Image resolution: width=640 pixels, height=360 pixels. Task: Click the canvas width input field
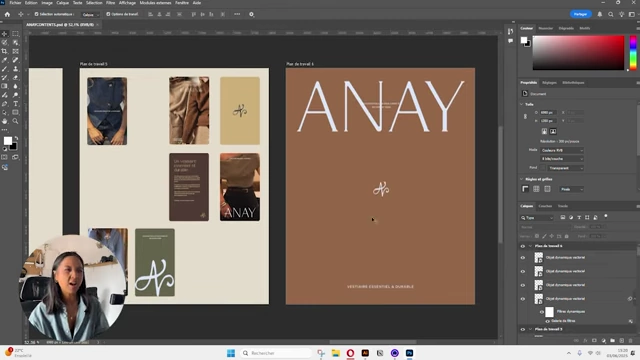coord(547,113)
